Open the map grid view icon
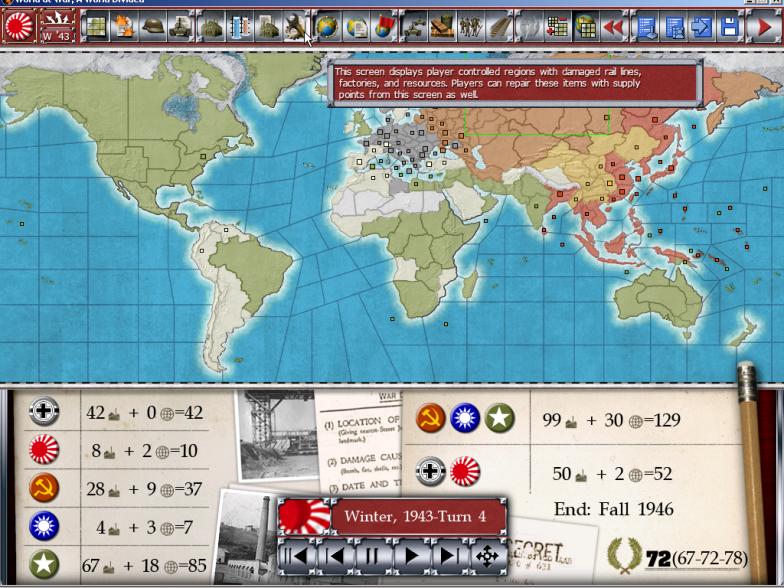Viewport: 784px width, 588px height. point(95,26)
